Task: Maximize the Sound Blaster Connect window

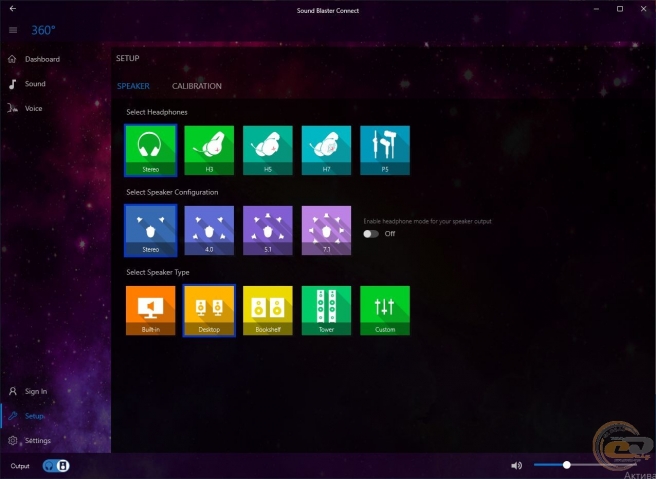Action: pos(620,9)
